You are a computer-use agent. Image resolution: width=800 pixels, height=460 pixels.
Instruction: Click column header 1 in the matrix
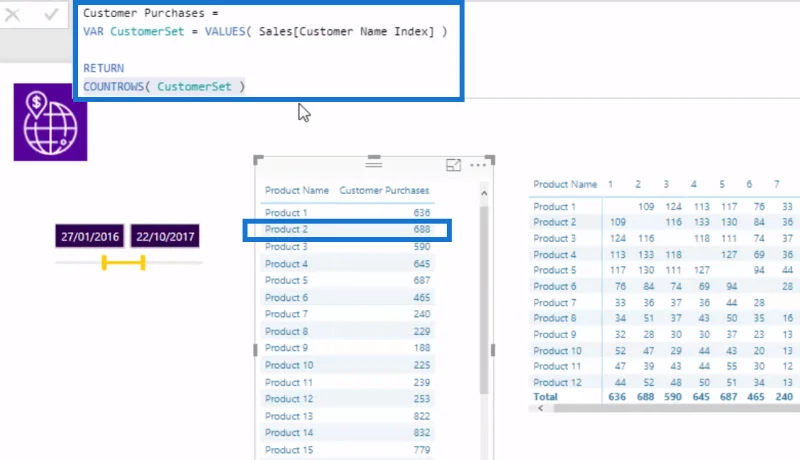[x=610, y=184]
